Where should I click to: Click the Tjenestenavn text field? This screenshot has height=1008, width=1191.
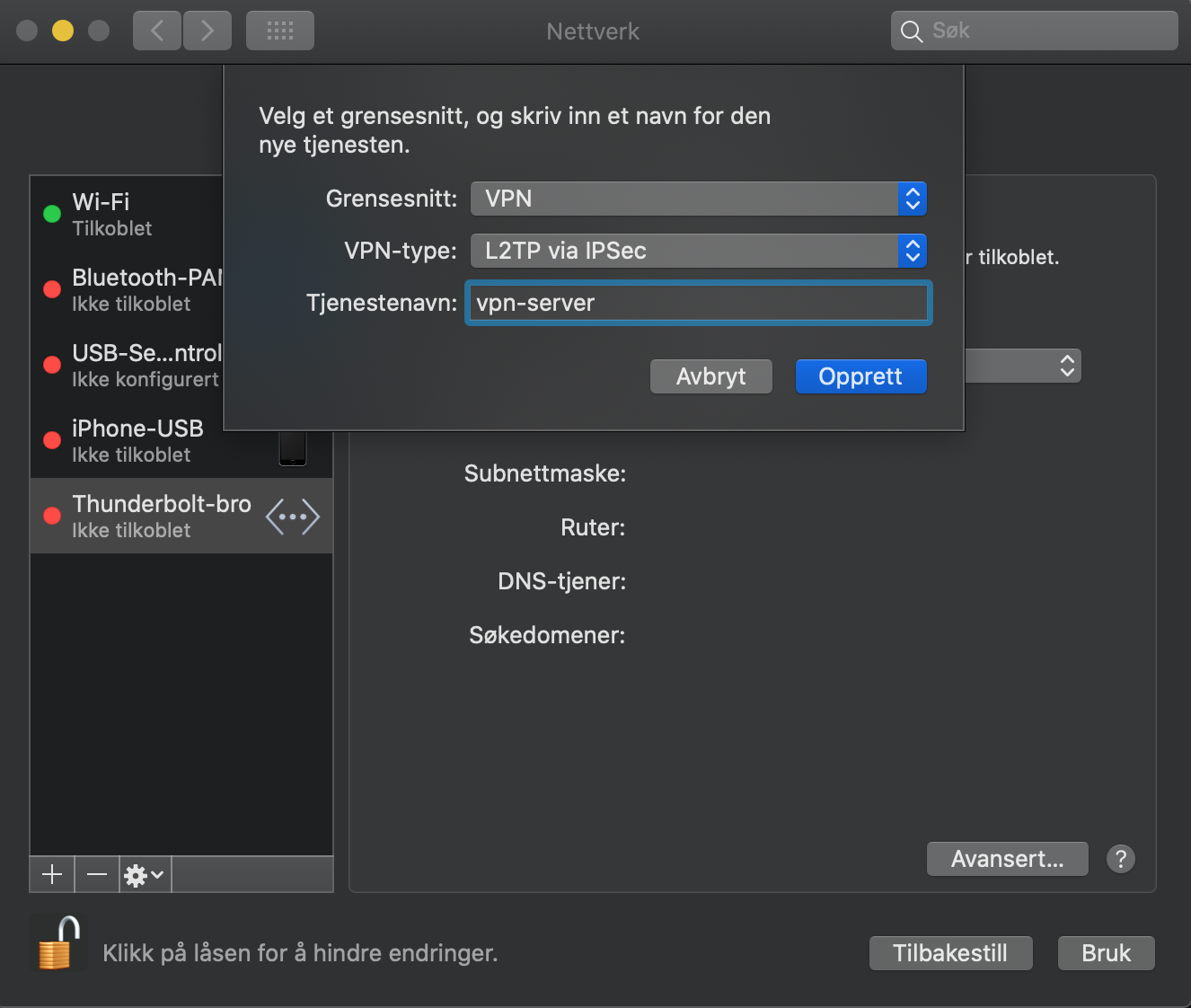tap(699, 303)
